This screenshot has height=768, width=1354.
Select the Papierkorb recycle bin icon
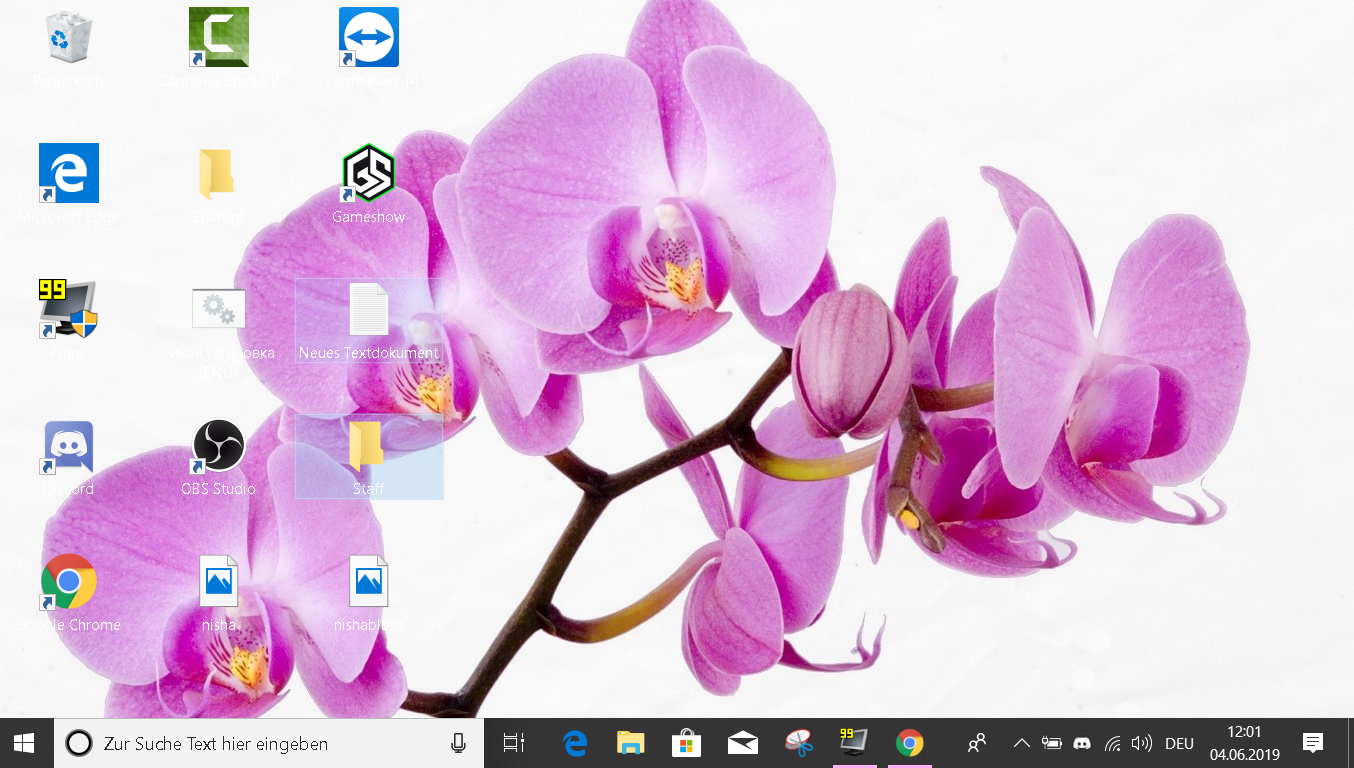click(x=68, y=40)
